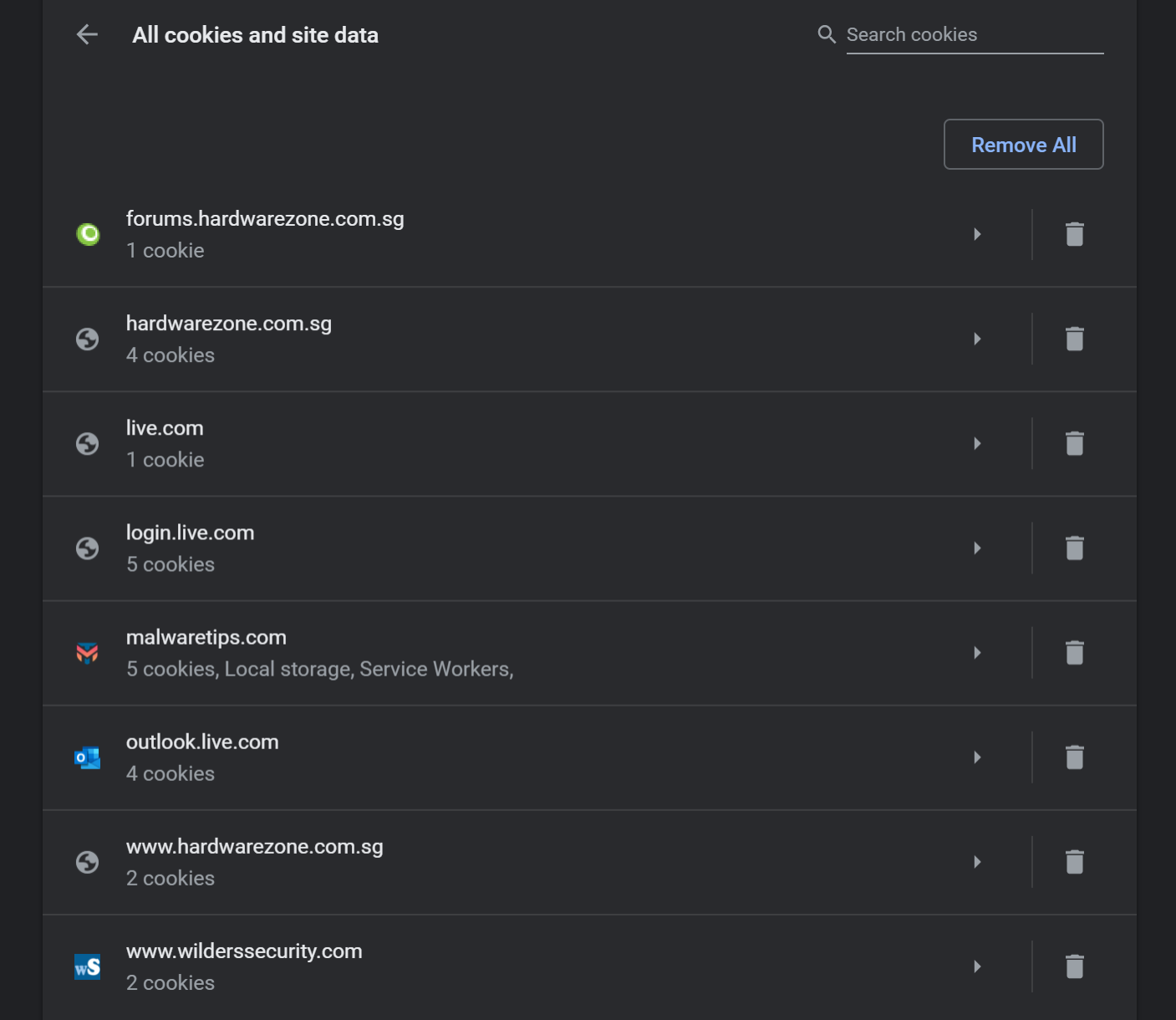The image size is (1176, 1020).
Task: Expand forums.hardwarezone.com.sg cookie details arrow
Action: click(977, 234)
